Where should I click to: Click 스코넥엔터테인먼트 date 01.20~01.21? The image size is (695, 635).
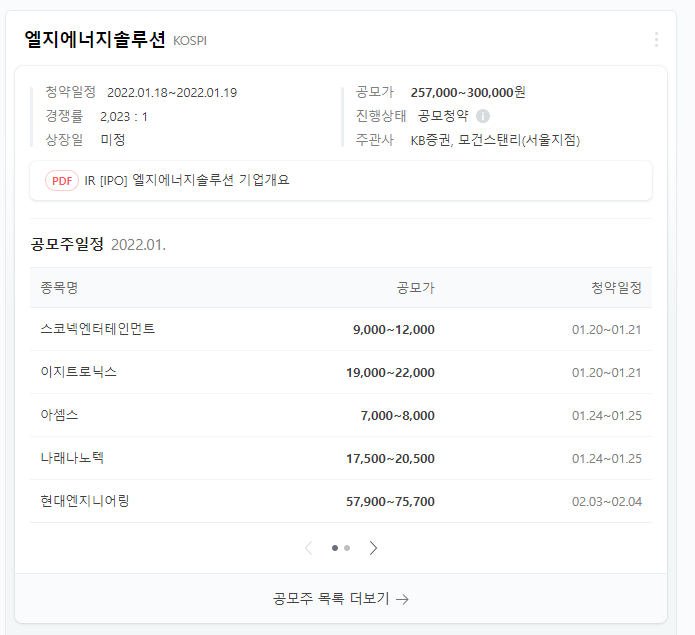tap(607, 330)
